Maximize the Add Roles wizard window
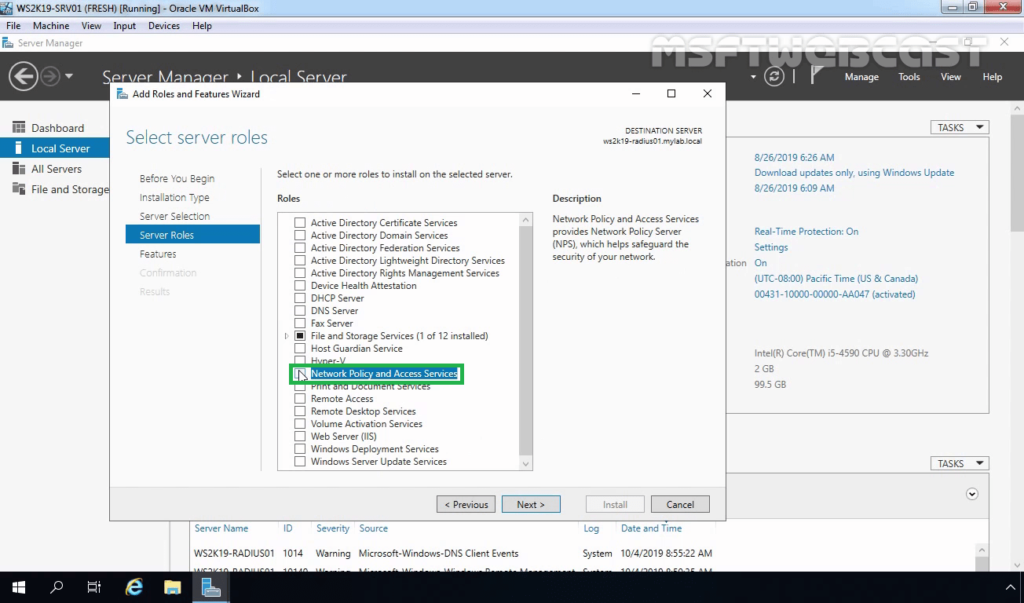This screenshot has width=1024, height=603. (x=671, y=93)
